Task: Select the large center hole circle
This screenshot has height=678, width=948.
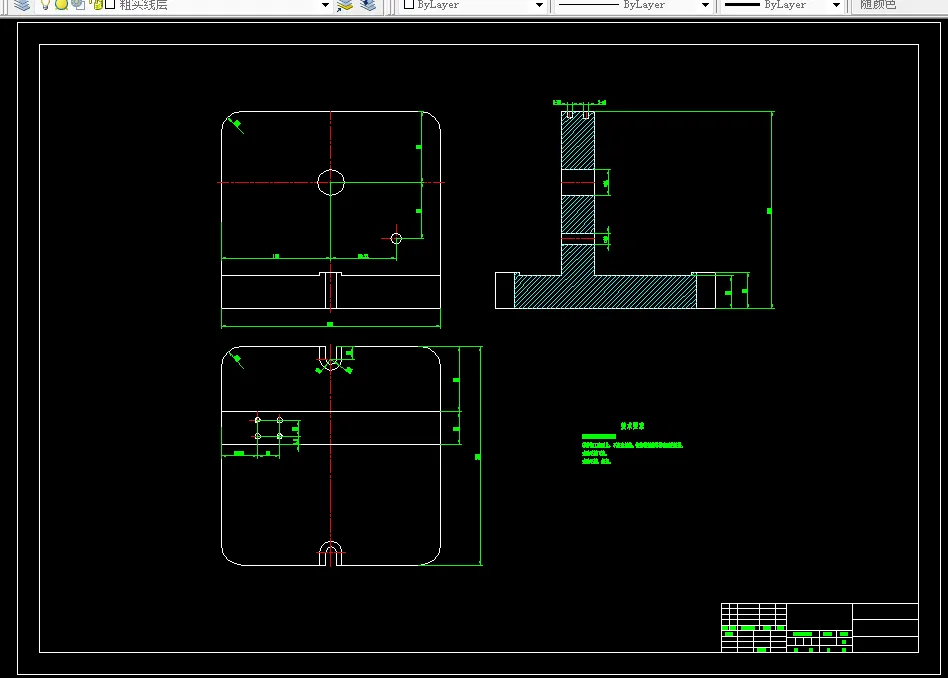Action: (x=331, y=182)
